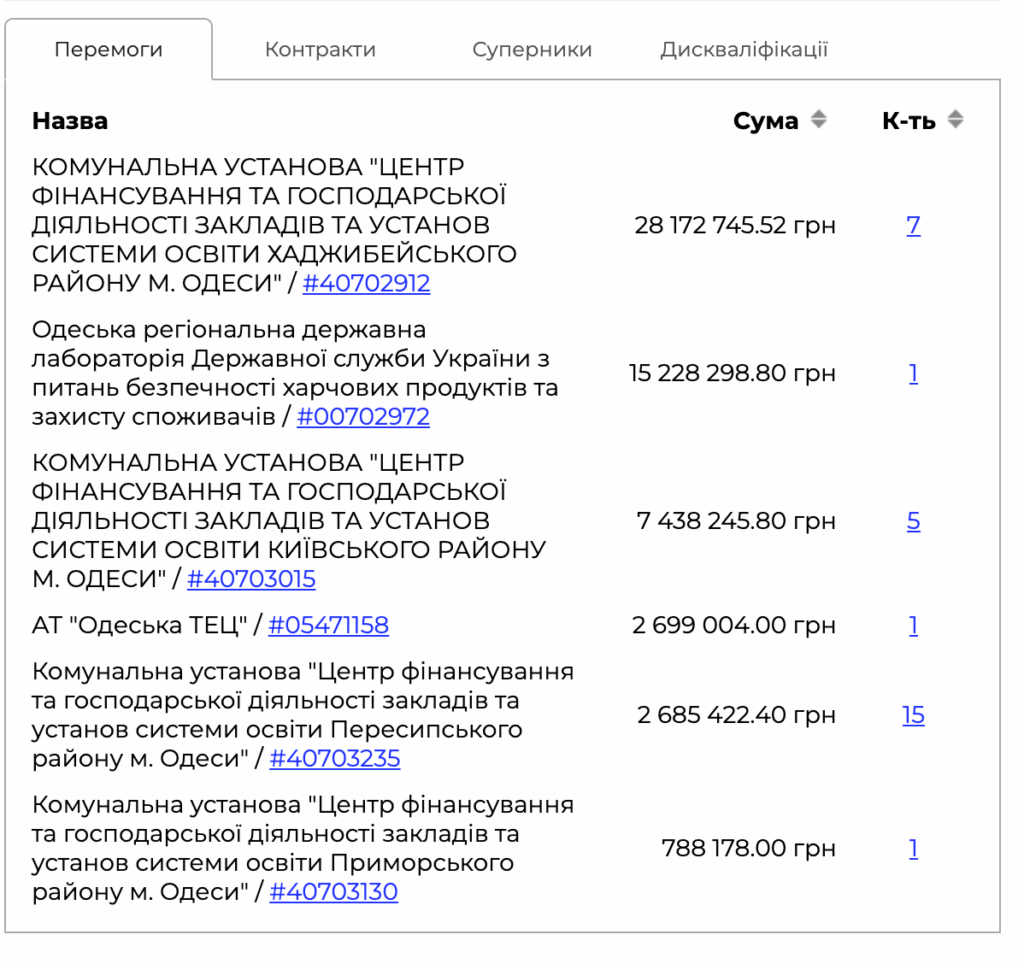The height and width of the screenshot is (964, 1024).
Task: Go to the Дискваліфікації tab
Action: click(744, 49)
